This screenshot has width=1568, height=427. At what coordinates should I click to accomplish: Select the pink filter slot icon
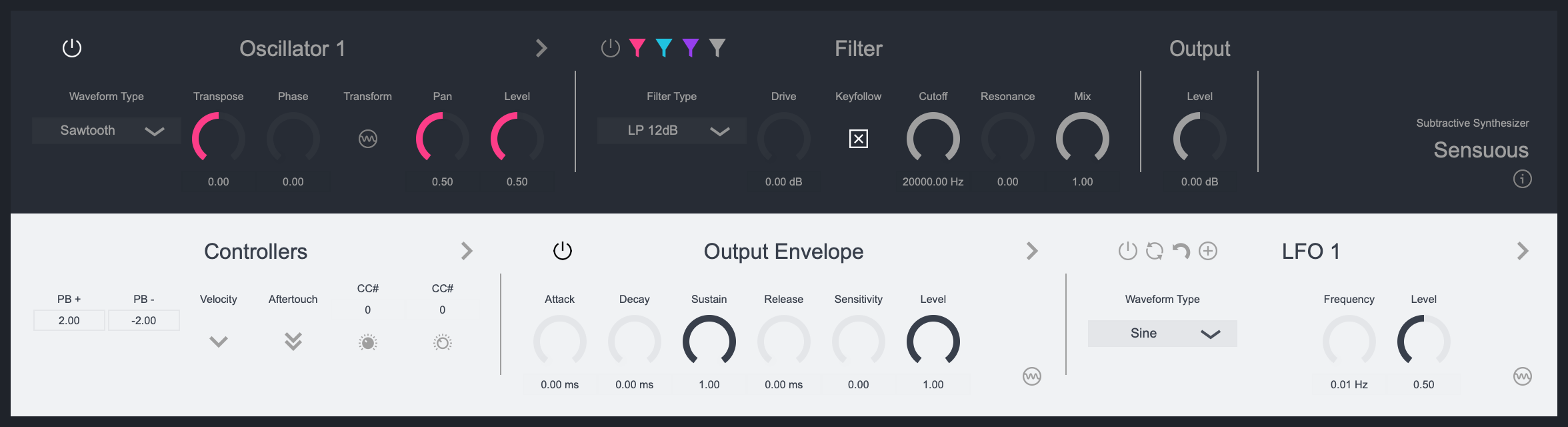coord(637,48)
